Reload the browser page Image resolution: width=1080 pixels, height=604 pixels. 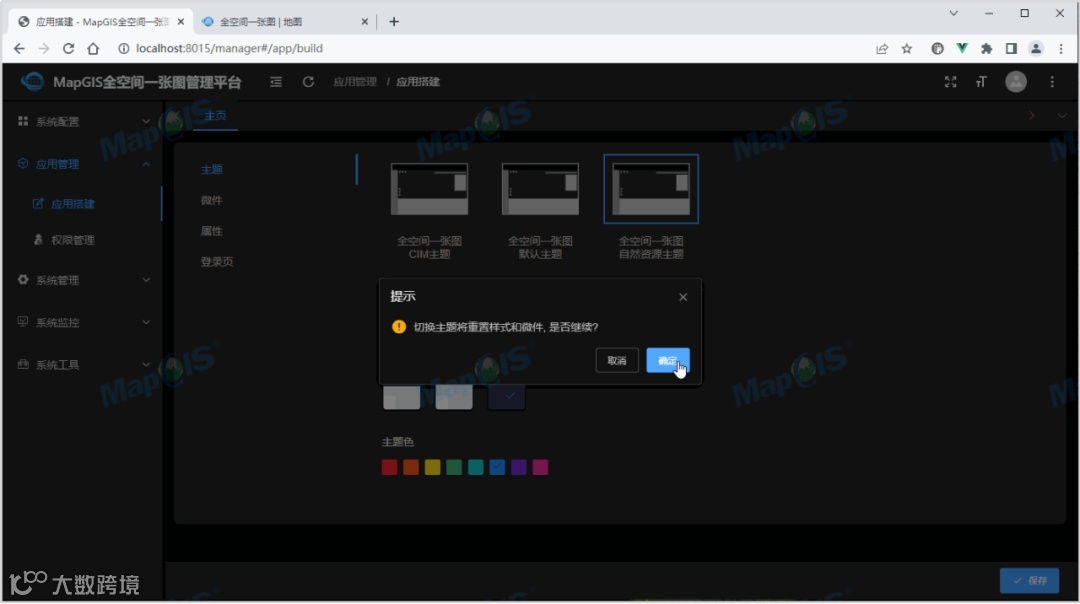click(68, 48)
